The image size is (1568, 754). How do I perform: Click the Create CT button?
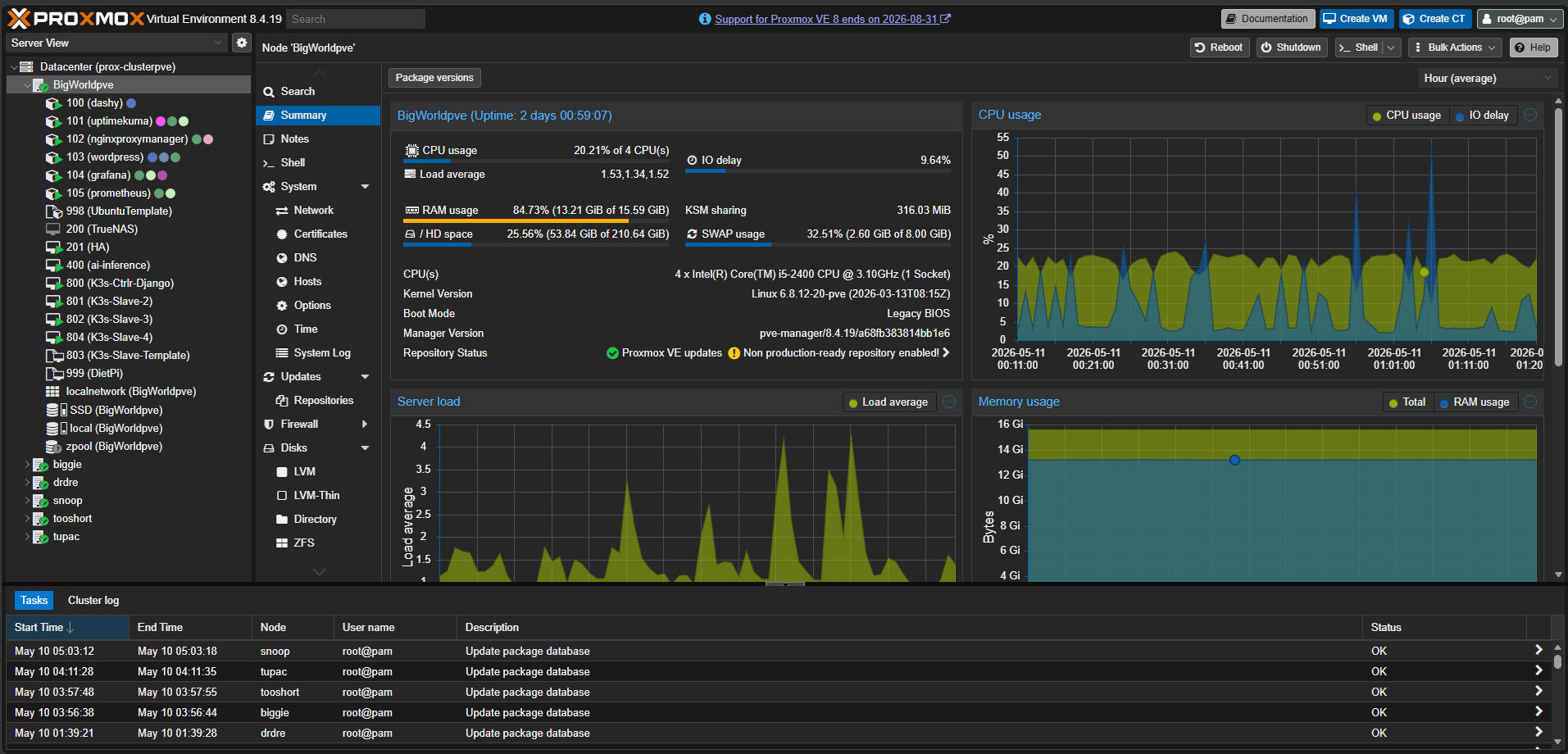pyautogui.click(x=1435, y=19)
